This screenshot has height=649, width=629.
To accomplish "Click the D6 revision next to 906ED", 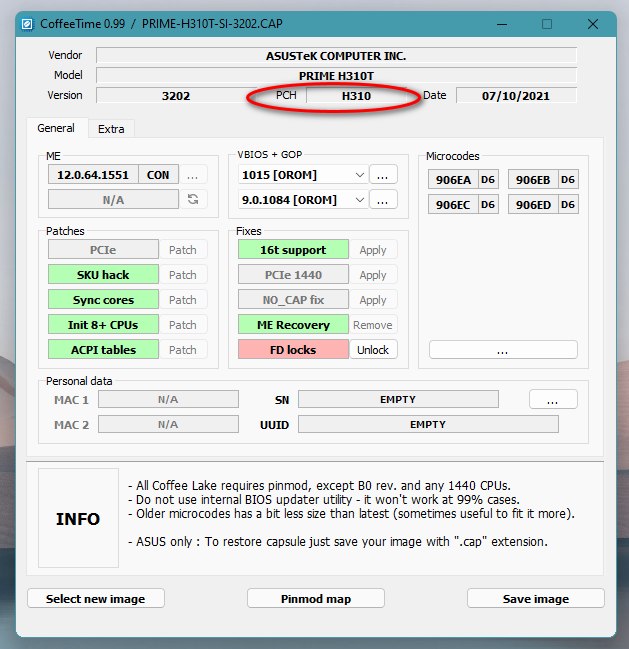I will click(568, 204).
